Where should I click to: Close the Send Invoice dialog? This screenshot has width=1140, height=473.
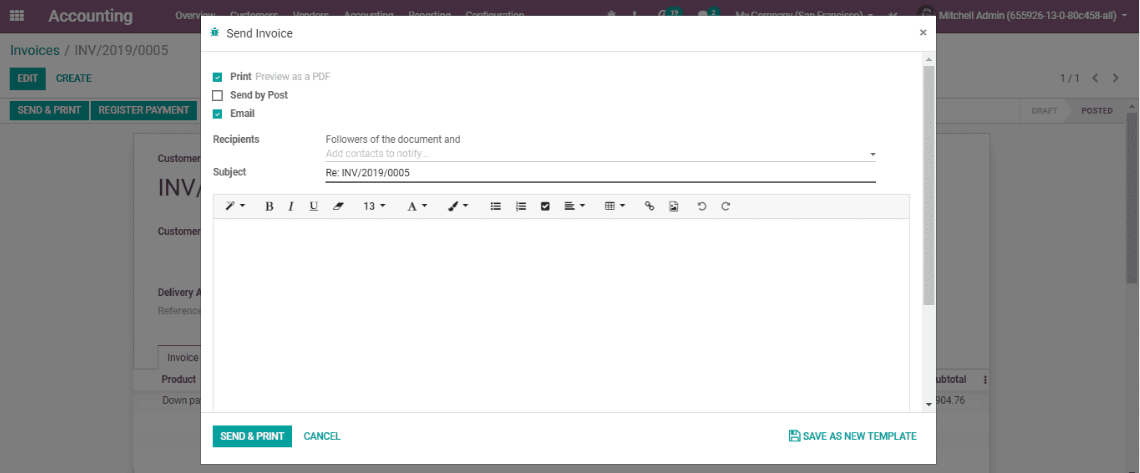(x=923, y=33)
